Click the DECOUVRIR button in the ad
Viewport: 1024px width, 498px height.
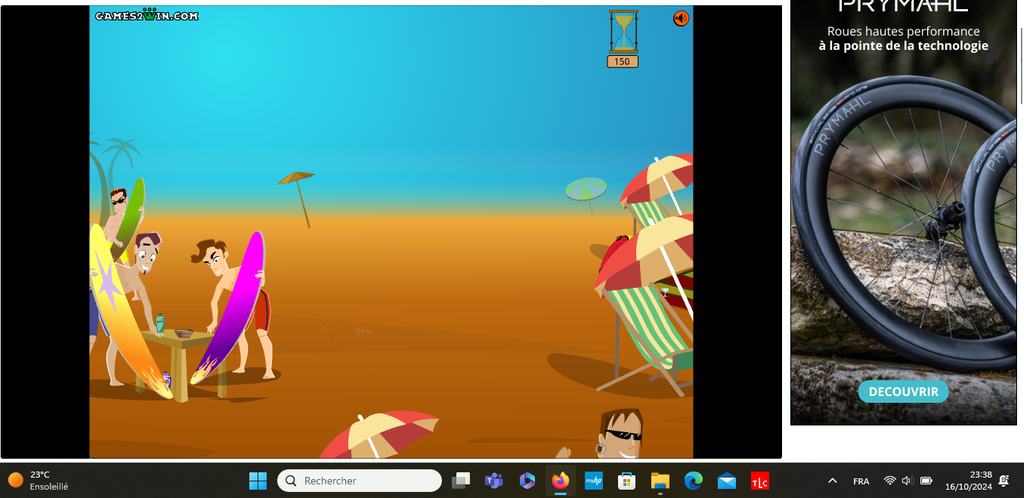[x=903, y=392]
